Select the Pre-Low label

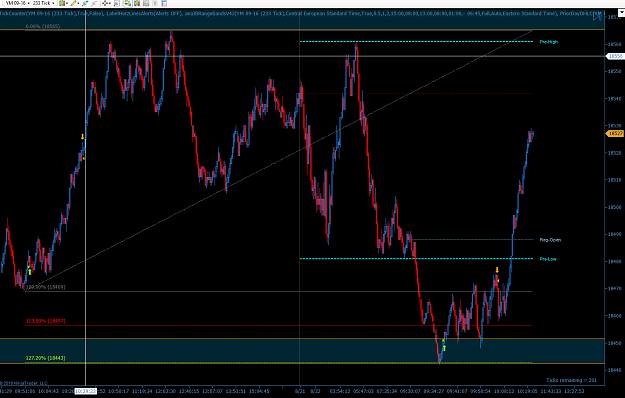click(x=548, y=259)
